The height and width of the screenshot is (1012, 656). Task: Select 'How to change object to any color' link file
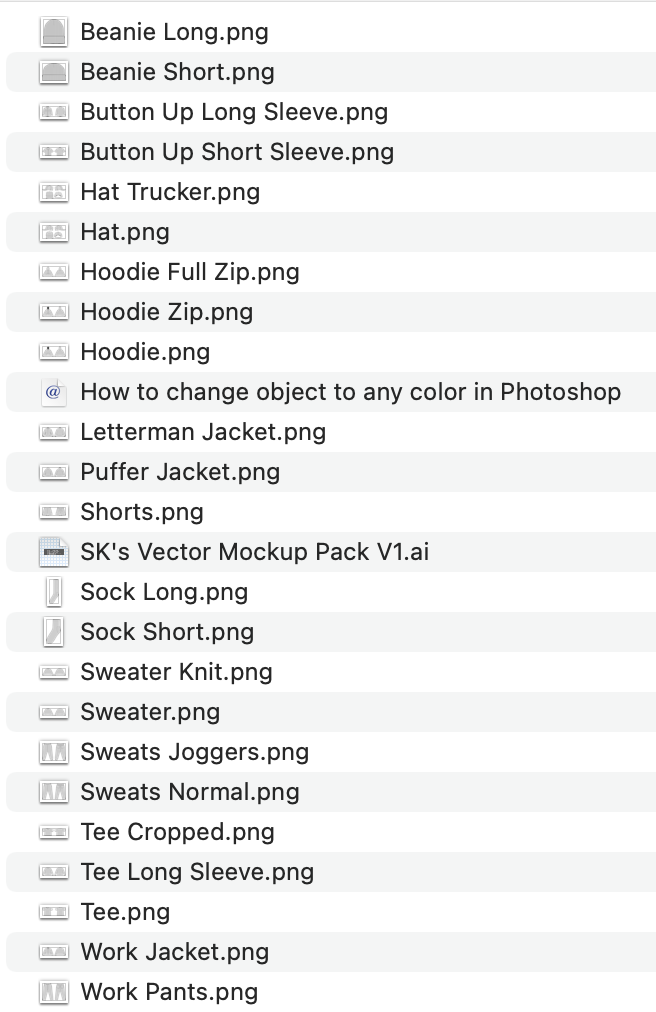click(350, 392)
